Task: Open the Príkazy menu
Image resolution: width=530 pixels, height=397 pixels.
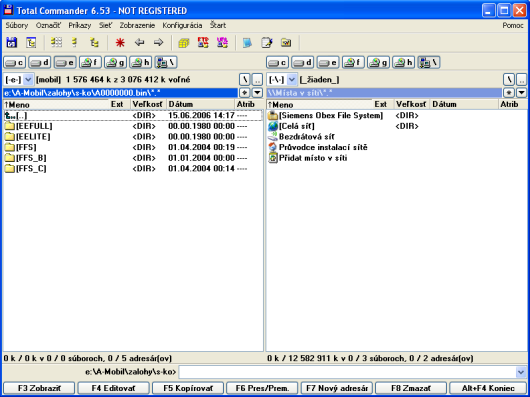Action: tap(80, 25)
